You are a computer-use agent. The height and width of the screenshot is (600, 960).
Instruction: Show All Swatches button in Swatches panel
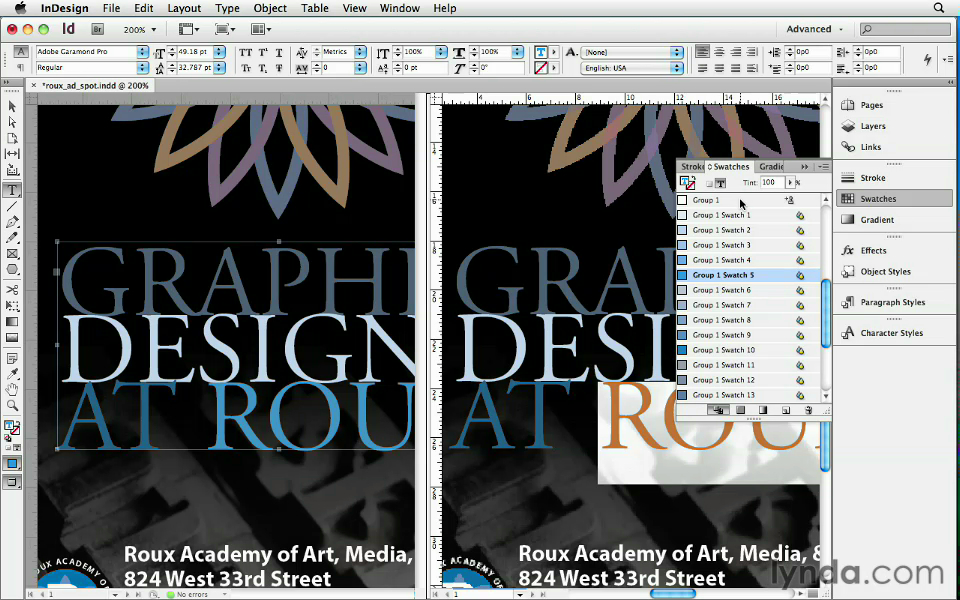[x=718, y=410]
